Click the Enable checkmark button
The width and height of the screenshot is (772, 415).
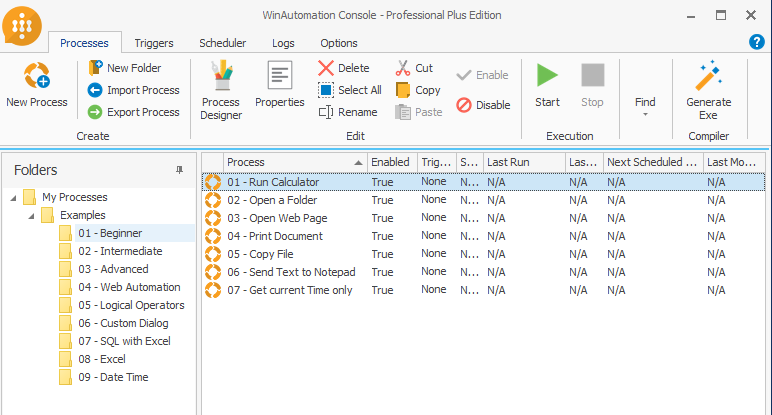pyautogui.click(x=482, y=75)
